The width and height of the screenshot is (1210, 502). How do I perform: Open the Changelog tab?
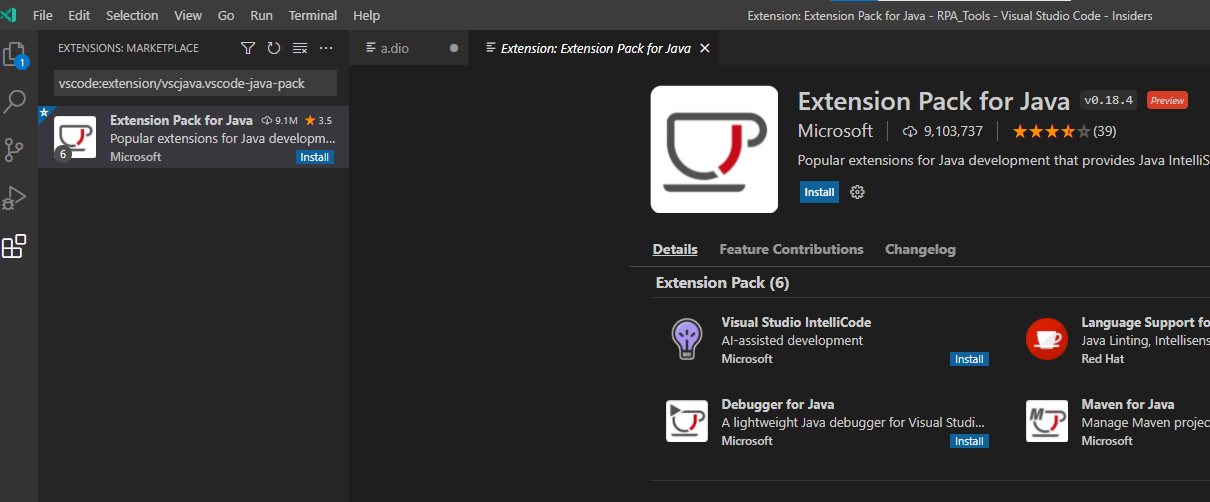920,250
